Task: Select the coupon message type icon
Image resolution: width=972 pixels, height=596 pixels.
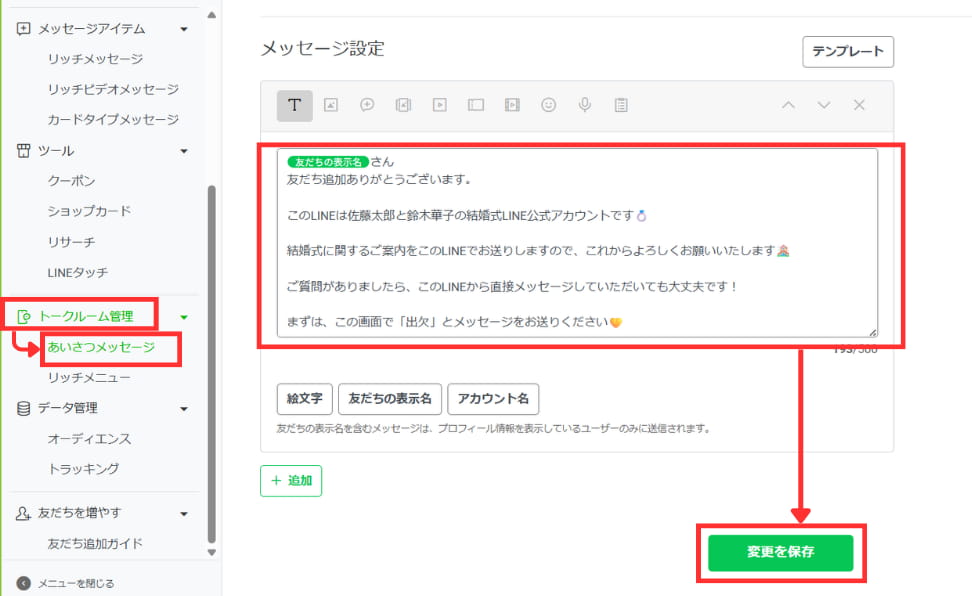Action: point(476,105)
